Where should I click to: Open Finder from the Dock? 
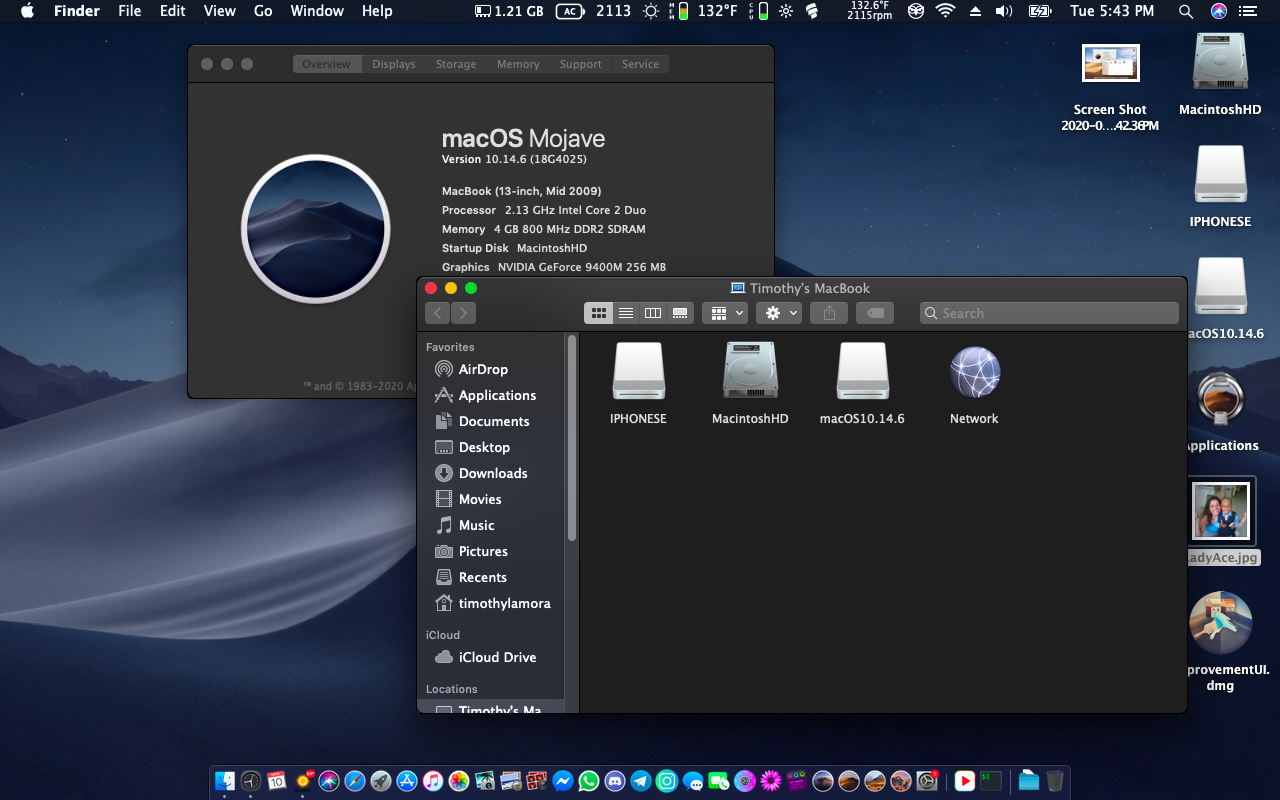[x=225, y=781]
